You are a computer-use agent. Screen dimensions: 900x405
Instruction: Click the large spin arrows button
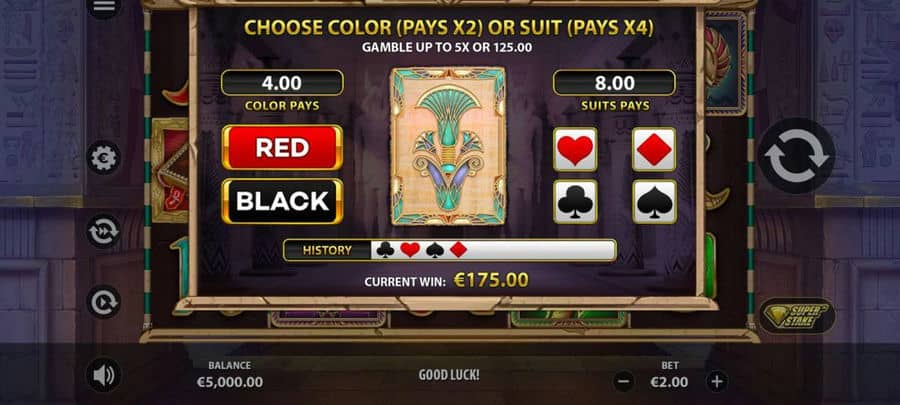pyautogui.click(x=796, y=156)
